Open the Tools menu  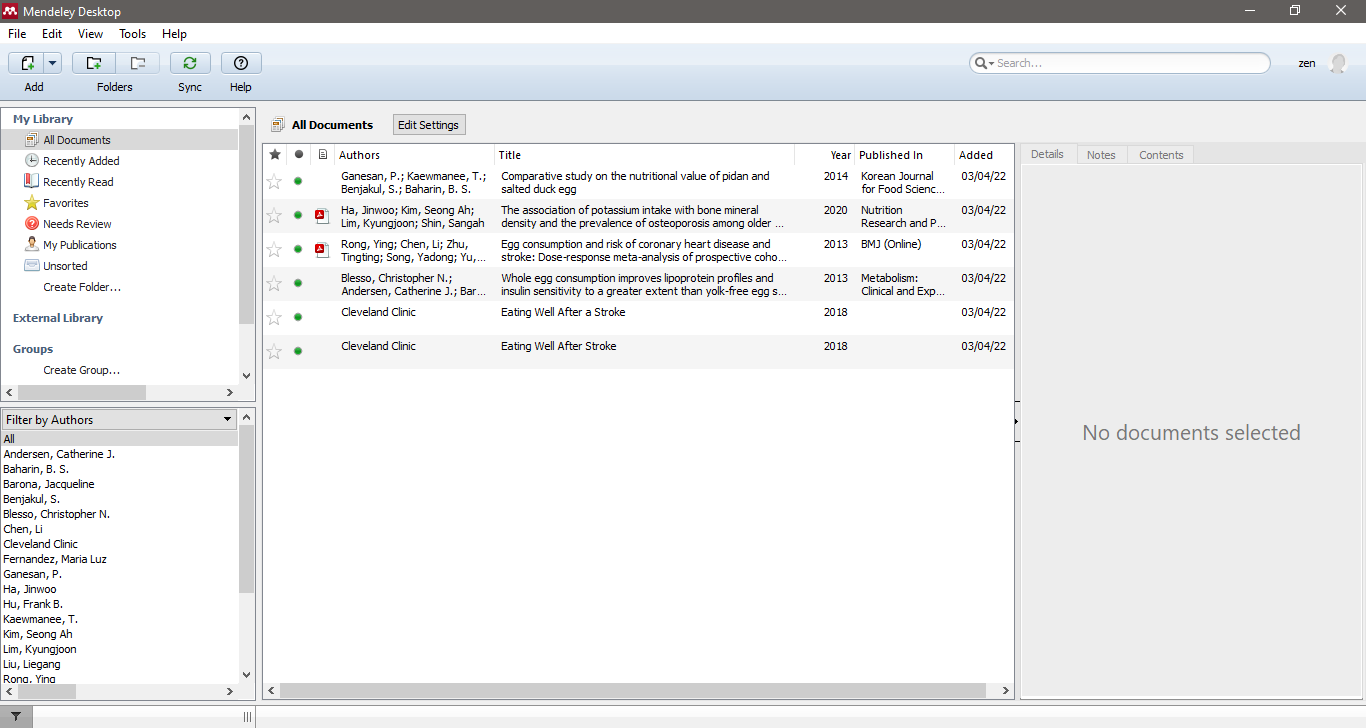pyautogui.click(x=133, y=34)
